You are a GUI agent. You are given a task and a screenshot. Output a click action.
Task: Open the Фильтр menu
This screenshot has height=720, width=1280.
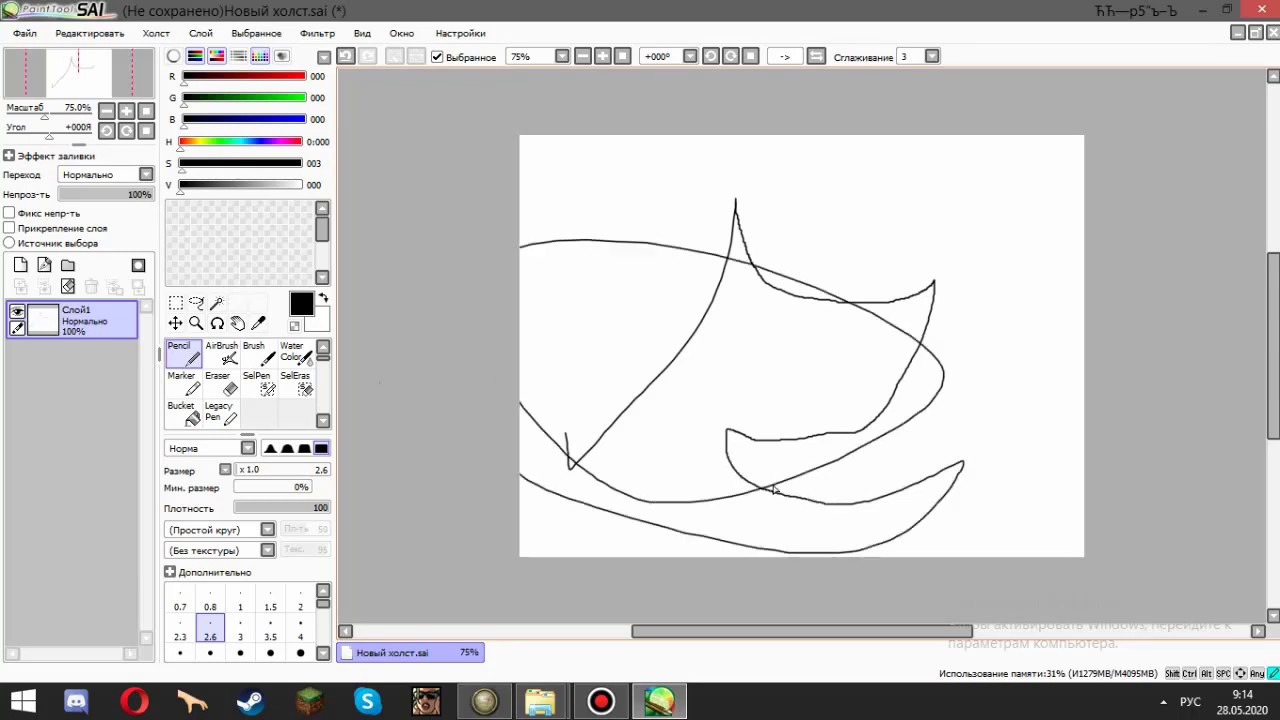click(x=317, y=33)
